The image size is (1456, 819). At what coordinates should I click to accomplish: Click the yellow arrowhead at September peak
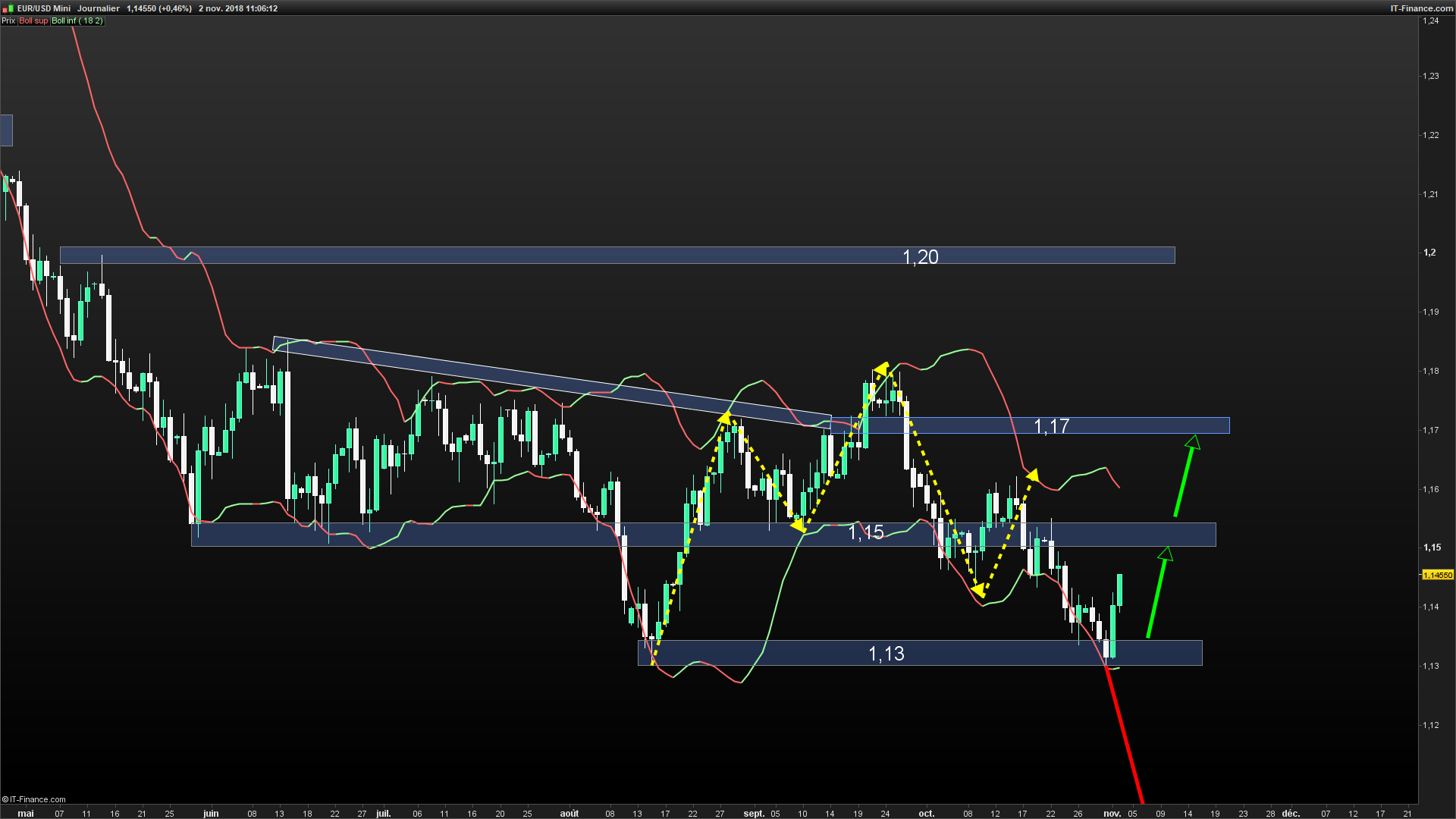pyautogui.click(x=882, y=369)
